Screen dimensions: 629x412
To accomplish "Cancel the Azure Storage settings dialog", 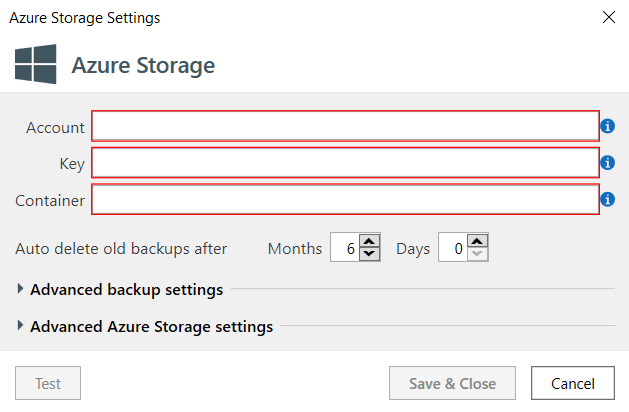I will pyautogui.click(x=572, y=383).
